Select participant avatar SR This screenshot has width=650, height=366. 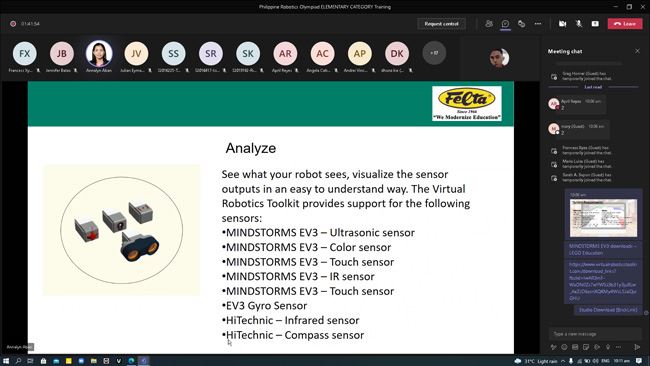(211, 53)
